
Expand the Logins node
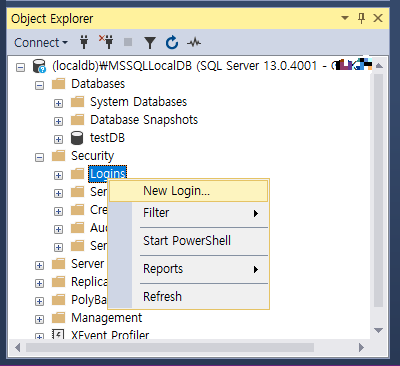tap(58, 176)
